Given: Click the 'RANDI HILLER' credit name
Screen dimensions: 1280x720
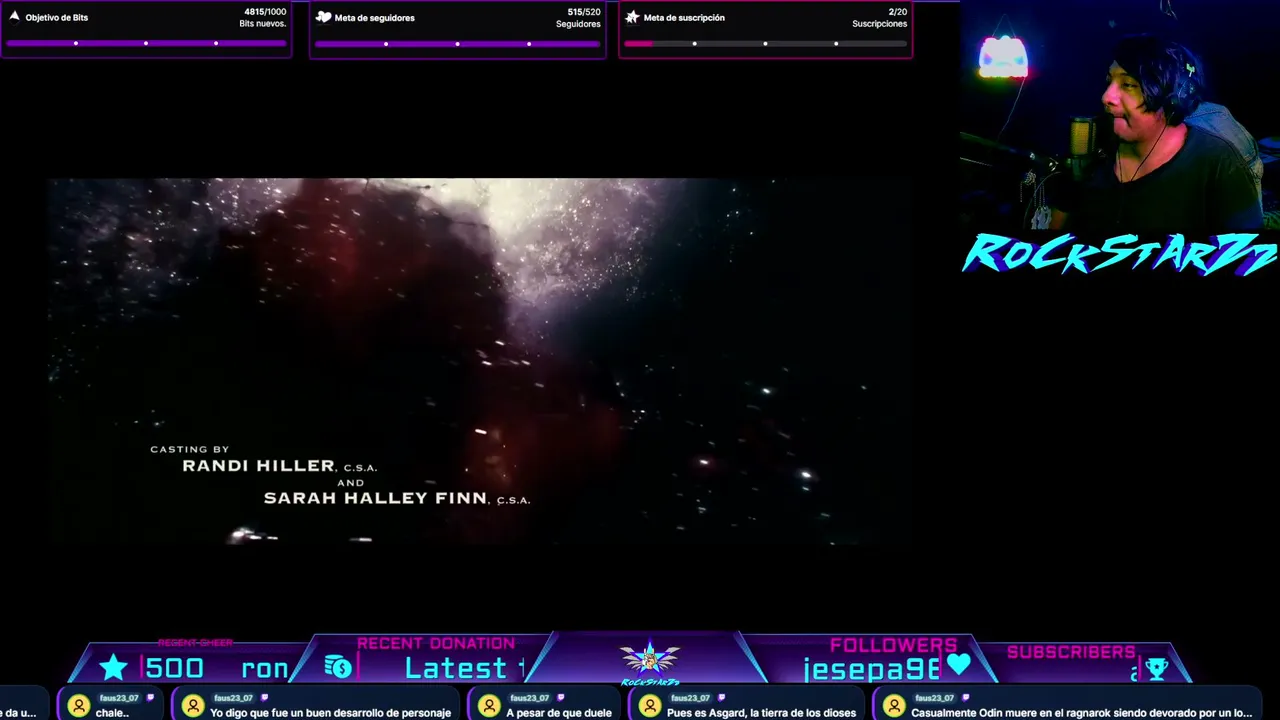Looking at the screenshot, I should tap(259, 466).
